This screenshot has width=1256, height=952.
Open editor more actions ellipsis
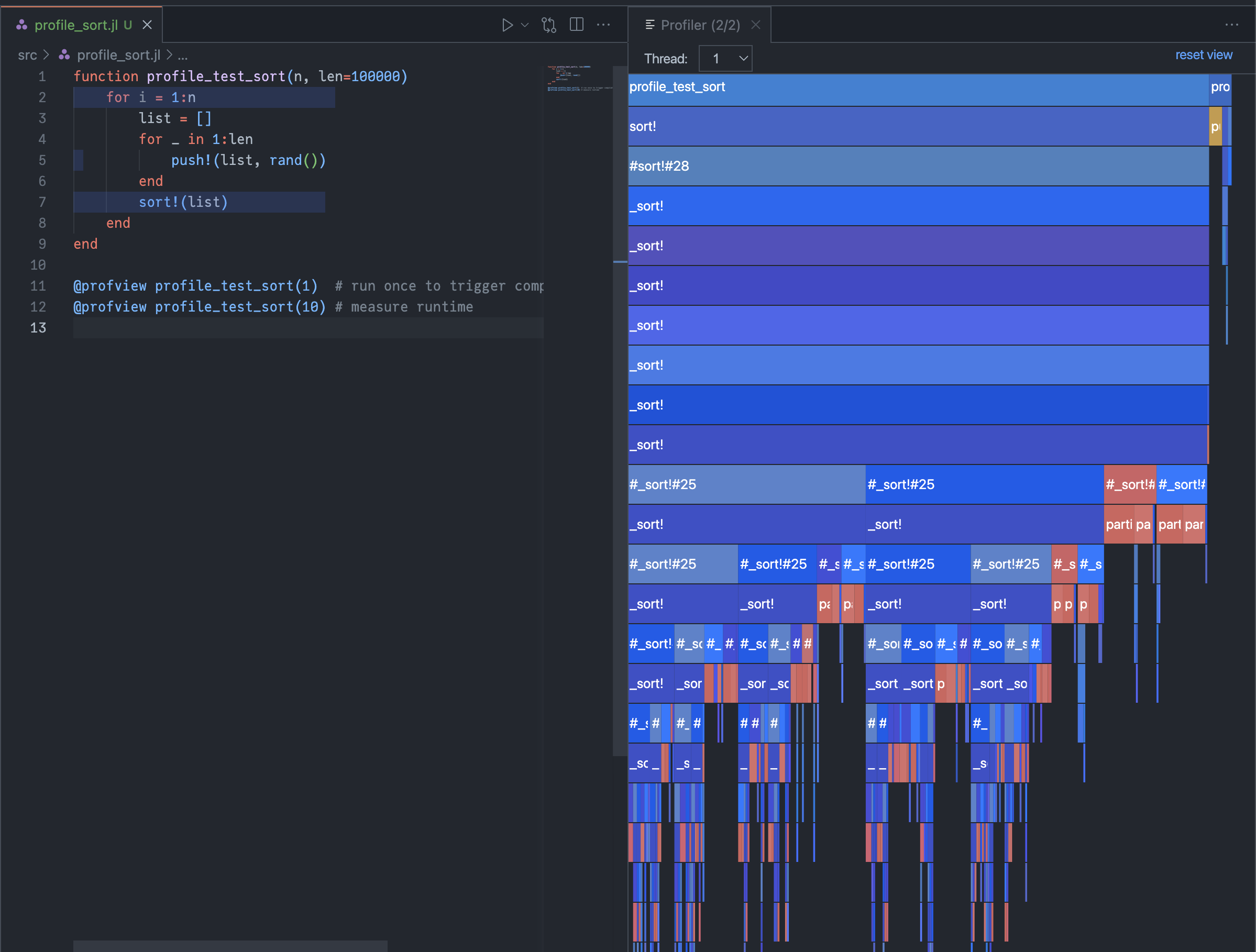pyautogui.click(x=603, y=25)
